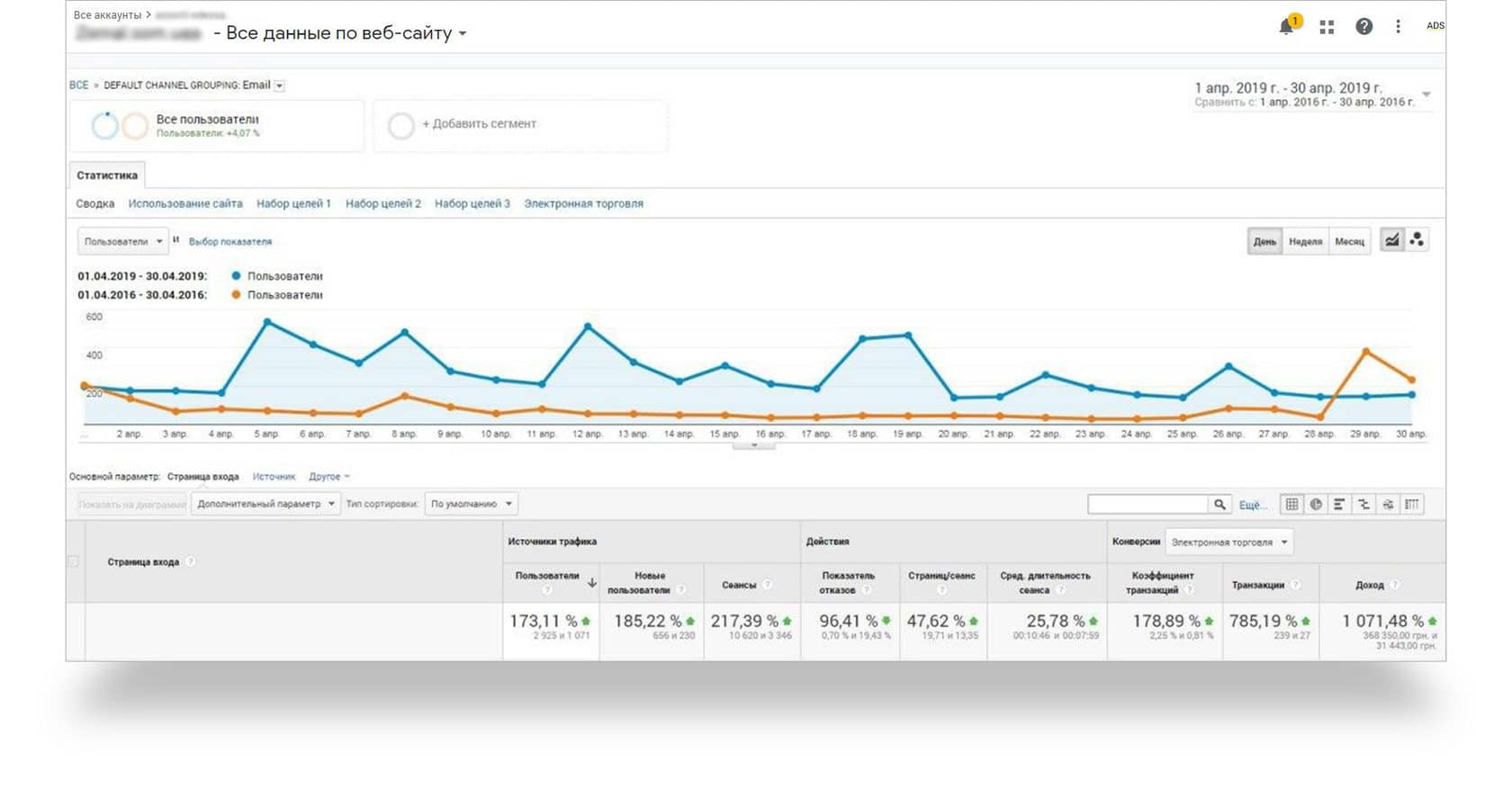Select the Все пользователи segment box

tap(217, 125)
